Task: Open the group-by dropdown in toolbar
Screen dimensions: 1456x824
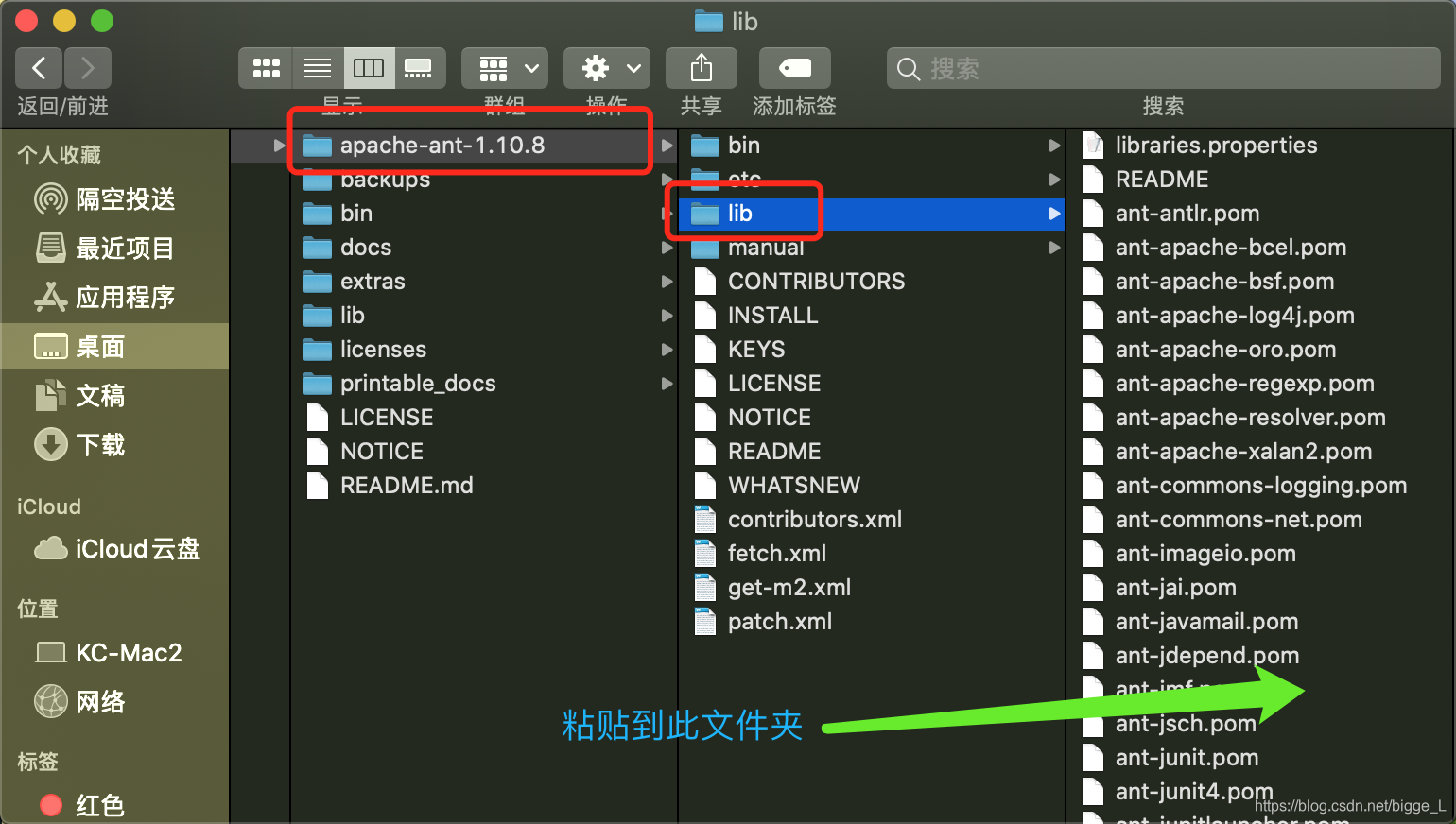Action: pyautogui.click(x=505, y=68)
